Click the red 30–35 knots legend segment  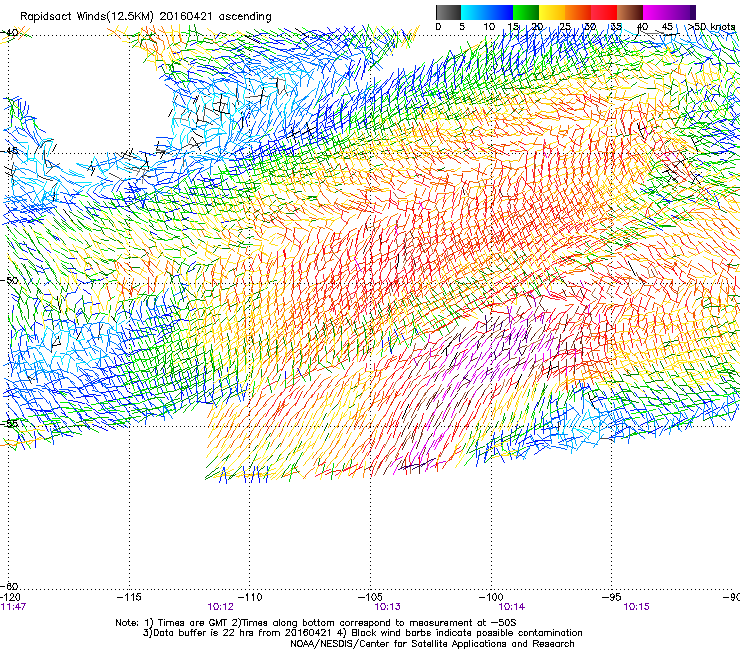point(604,12)
